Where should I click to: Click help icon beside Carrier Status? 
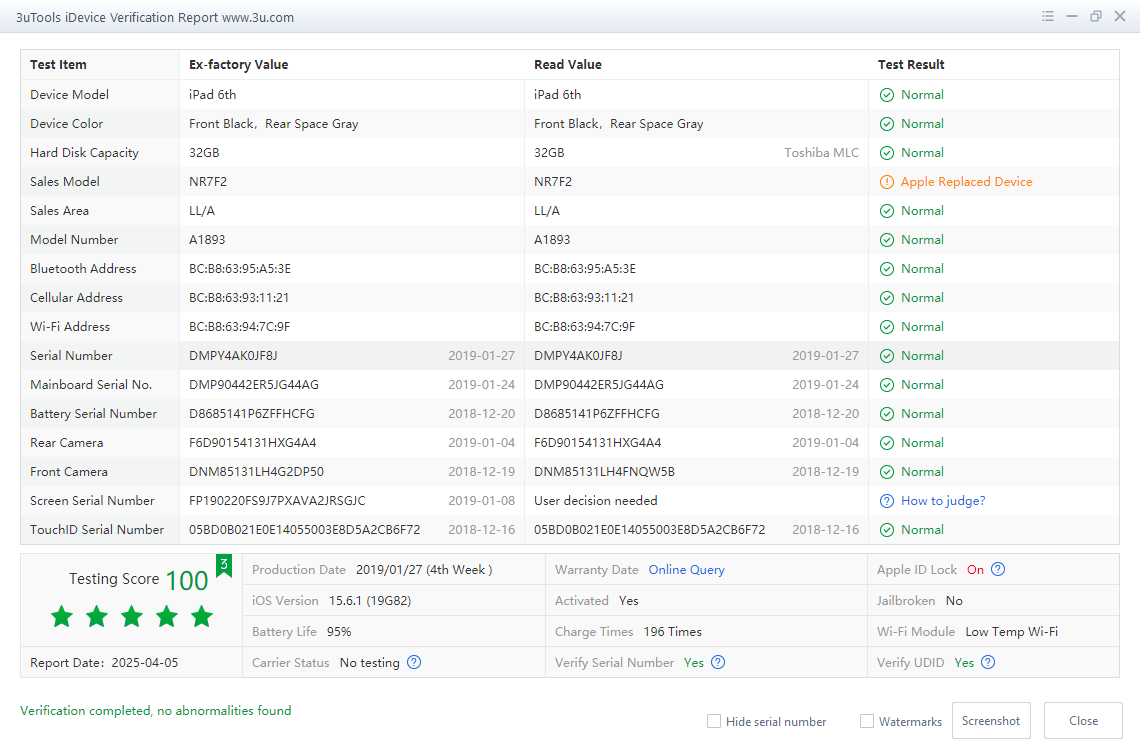tap(414, 663)
